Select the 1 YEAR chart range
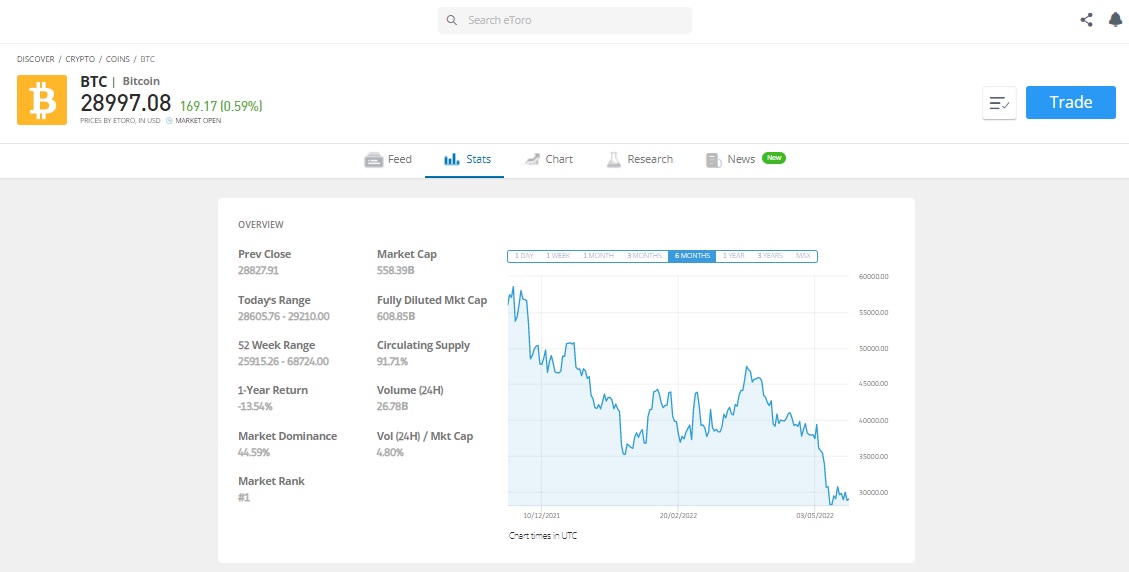The height and width of the screenshot is (572, 1129). coord(734,256)
